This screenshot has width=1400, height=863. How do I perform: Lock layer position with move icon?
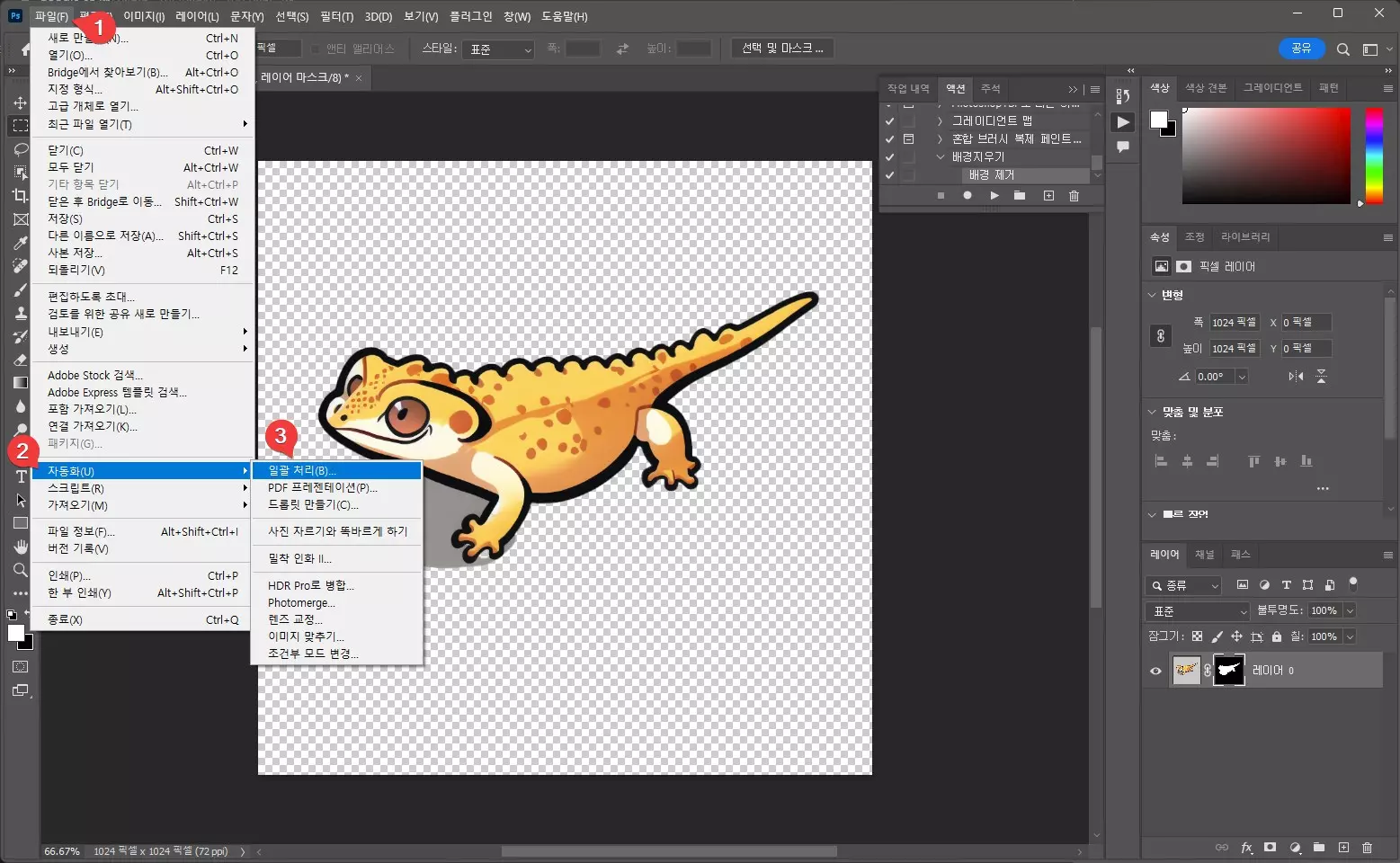[1236, 636]
